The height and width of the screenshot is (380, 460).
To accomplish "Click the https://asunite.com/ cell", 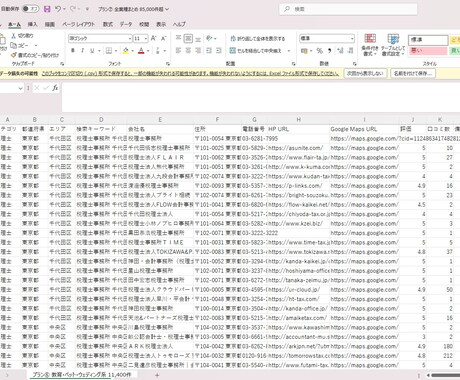I will [298, 148].
